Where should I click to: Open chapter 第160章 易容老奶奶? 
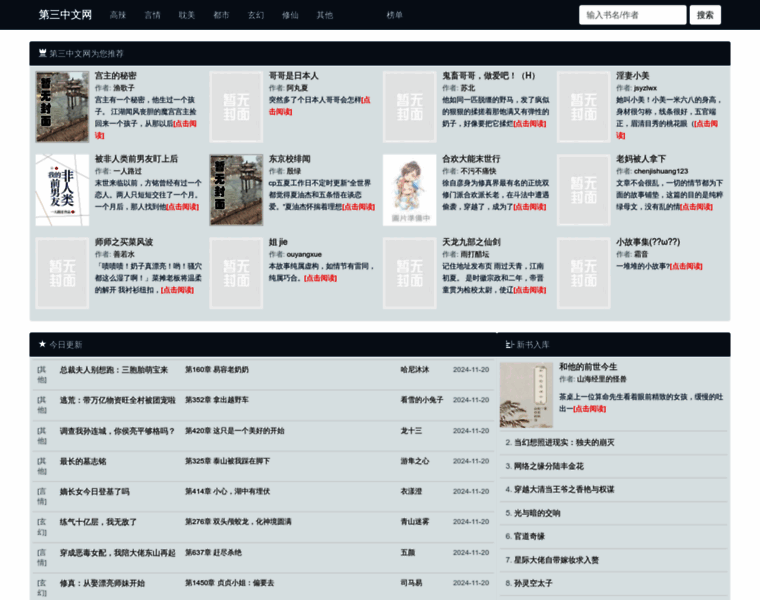[x=216, y=370]
